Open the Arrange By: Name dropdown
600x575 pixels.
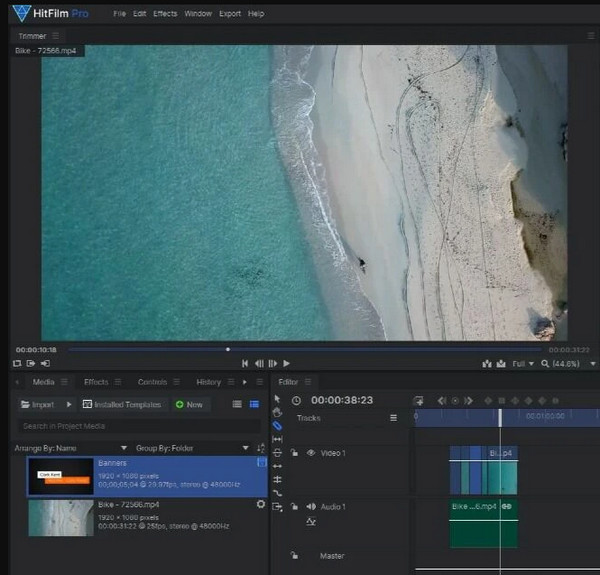coord(71,448)
